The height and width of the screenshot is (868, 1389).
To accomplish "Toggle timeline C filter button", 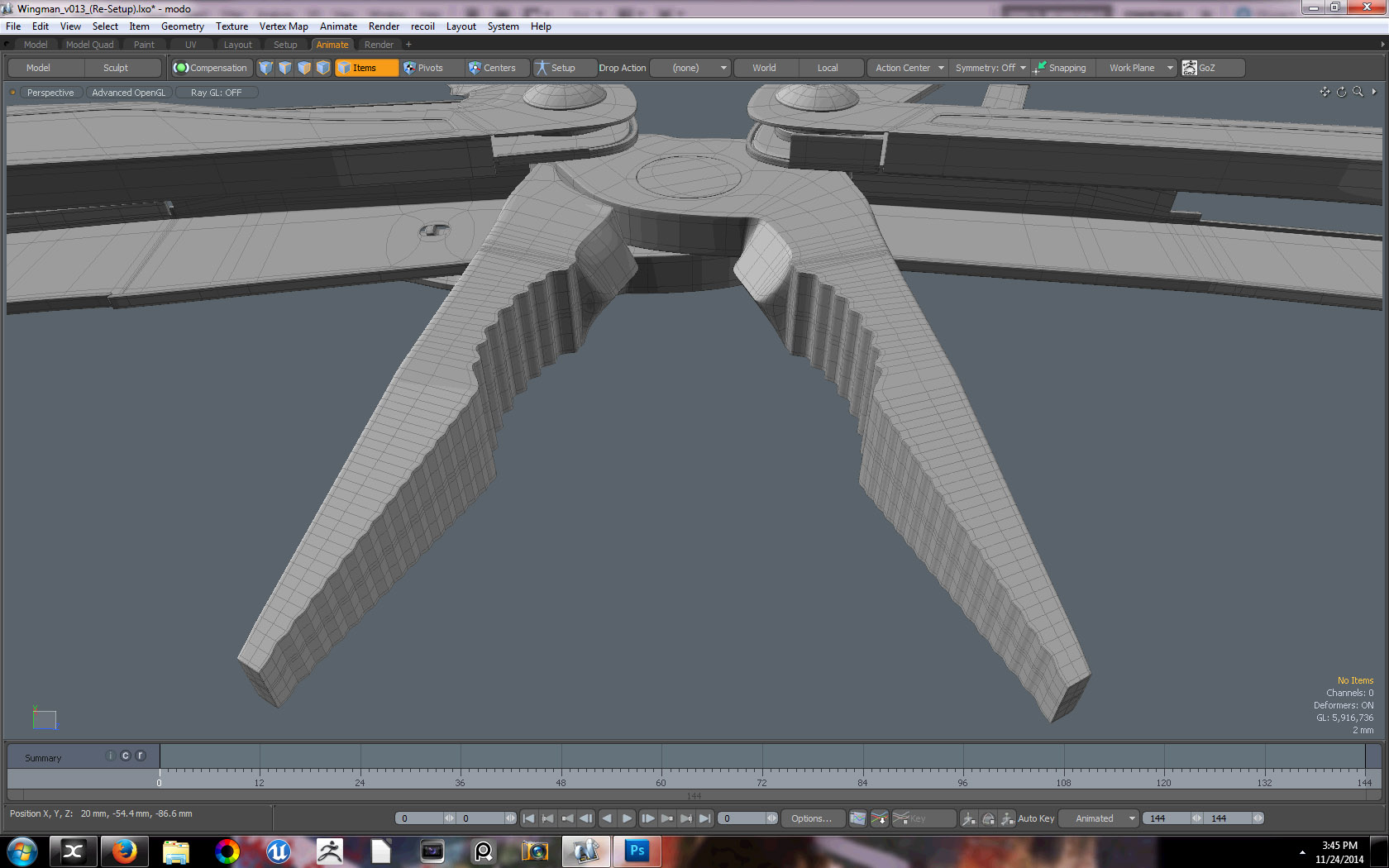I will [x=126, y=756].
